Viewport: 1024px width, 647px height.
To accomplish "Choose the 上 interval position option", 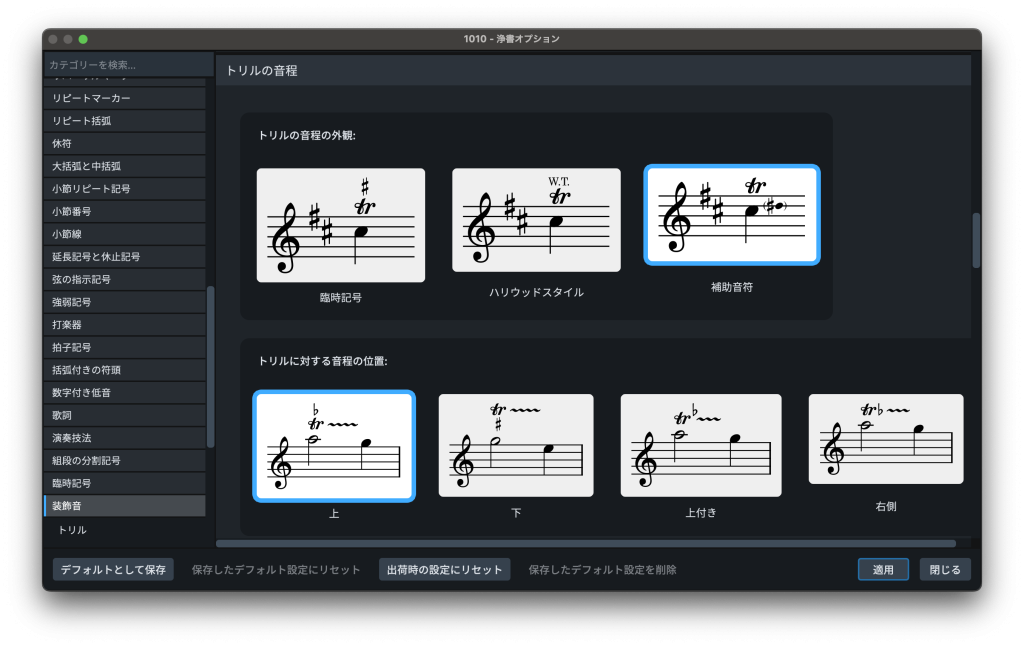I will pos(333,446).
